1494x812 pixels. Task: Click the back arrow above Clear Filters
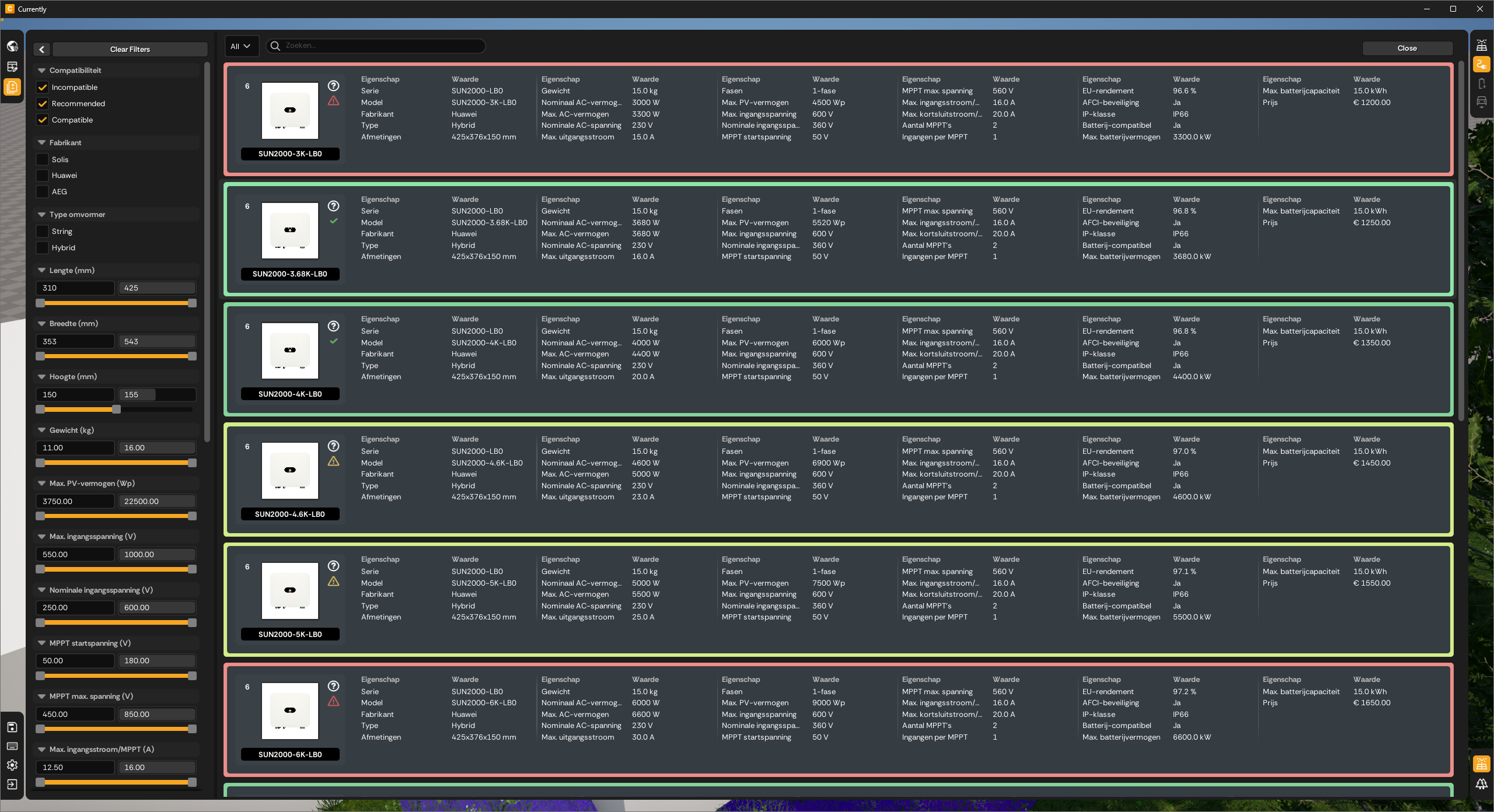pyautogui.click(x=41, y=49)
